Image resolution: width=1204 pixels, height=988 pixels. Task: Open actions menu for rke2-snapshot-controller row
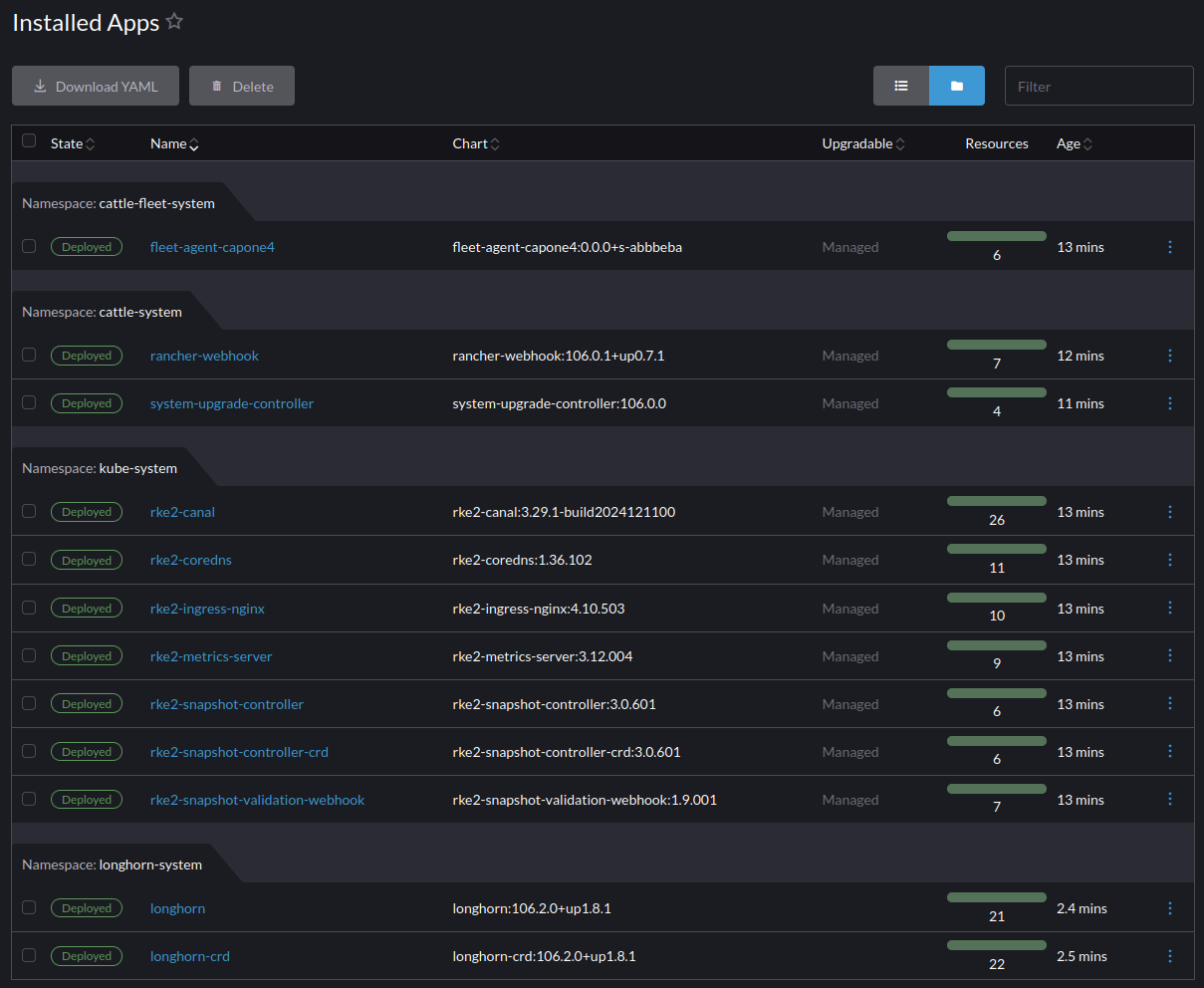pyautogui.click(x=1170, y=704)
